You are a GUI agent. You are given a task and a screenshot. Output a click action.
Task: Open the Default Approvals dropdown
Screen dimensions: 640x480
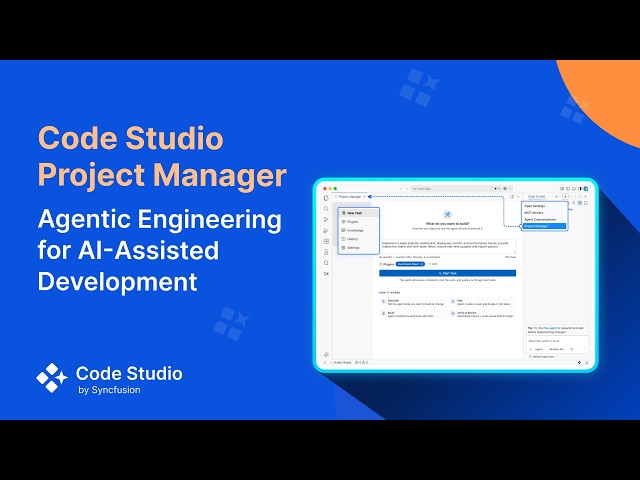(543, 357)
